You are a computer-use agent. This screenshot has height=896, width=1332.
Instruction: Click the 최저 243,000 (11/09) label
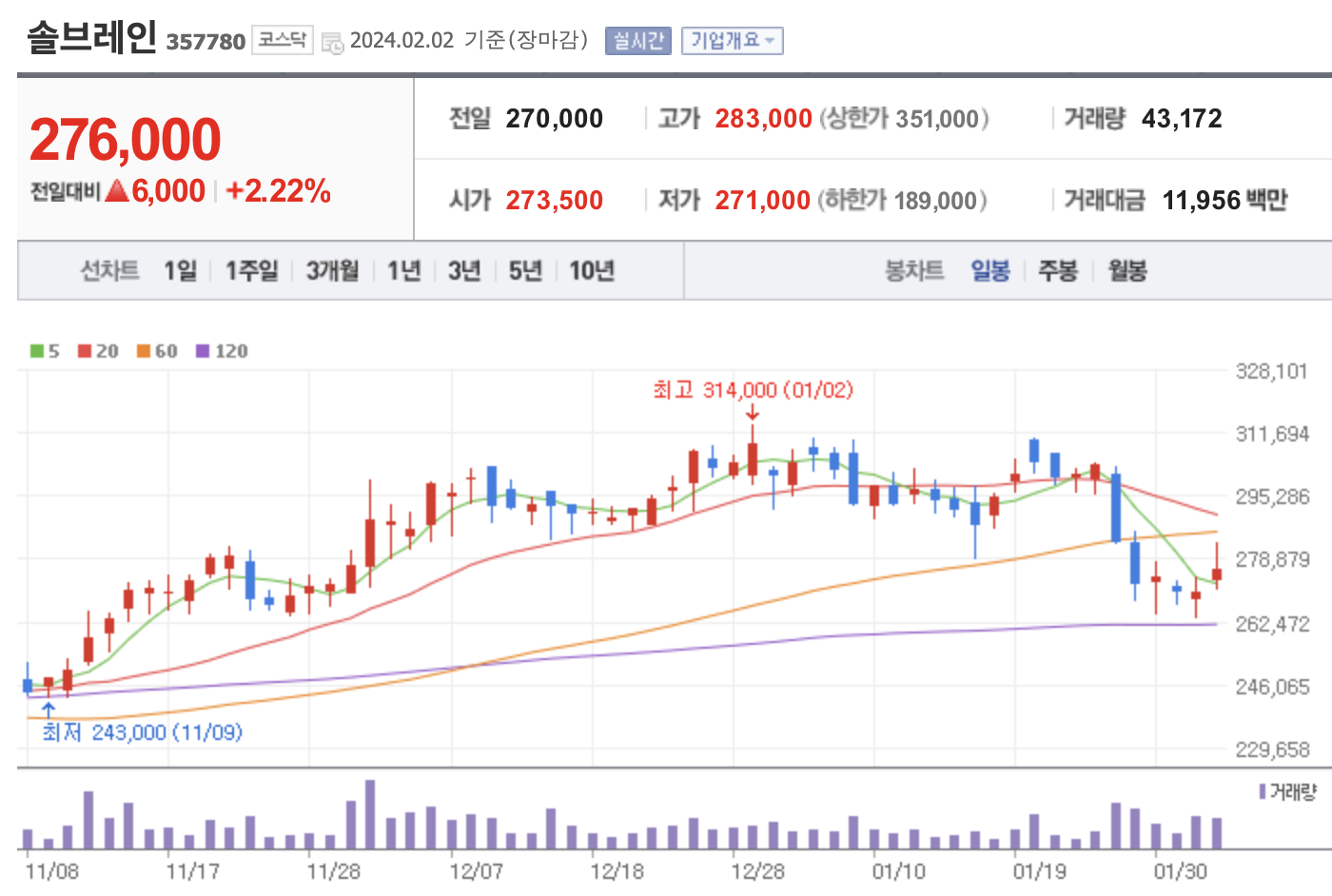pyautogui.click(x=142, y=732)
